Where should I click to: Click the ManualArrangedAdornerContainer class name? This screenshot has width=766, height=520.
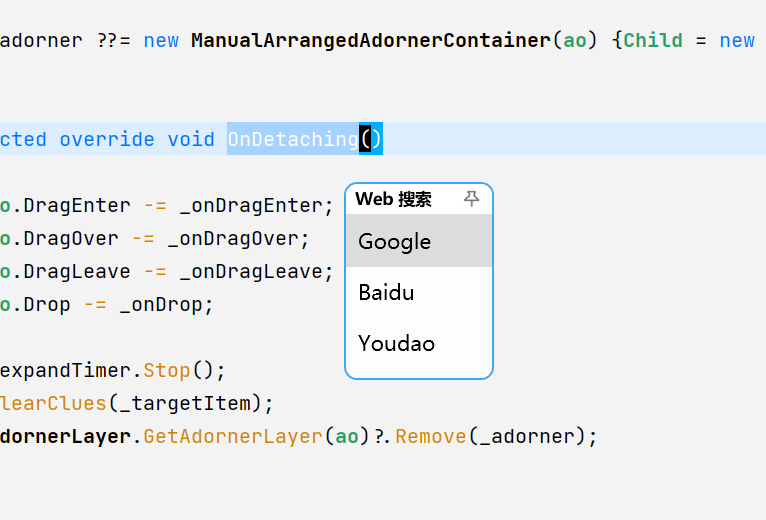(x=371, y=40)
